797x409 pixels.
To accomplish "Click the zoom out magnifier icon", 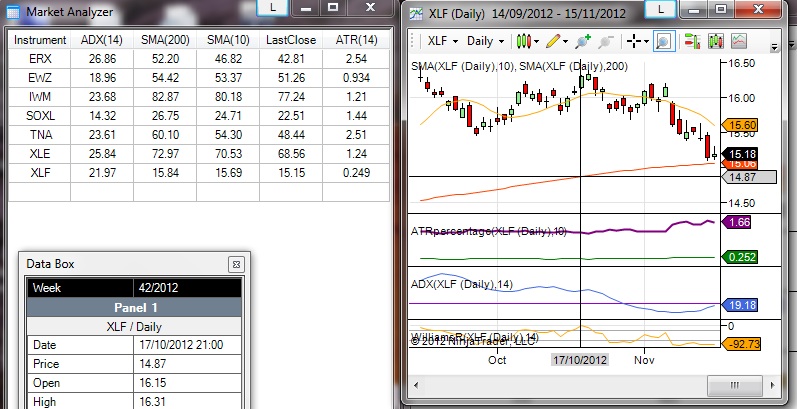I will point(606,41).
